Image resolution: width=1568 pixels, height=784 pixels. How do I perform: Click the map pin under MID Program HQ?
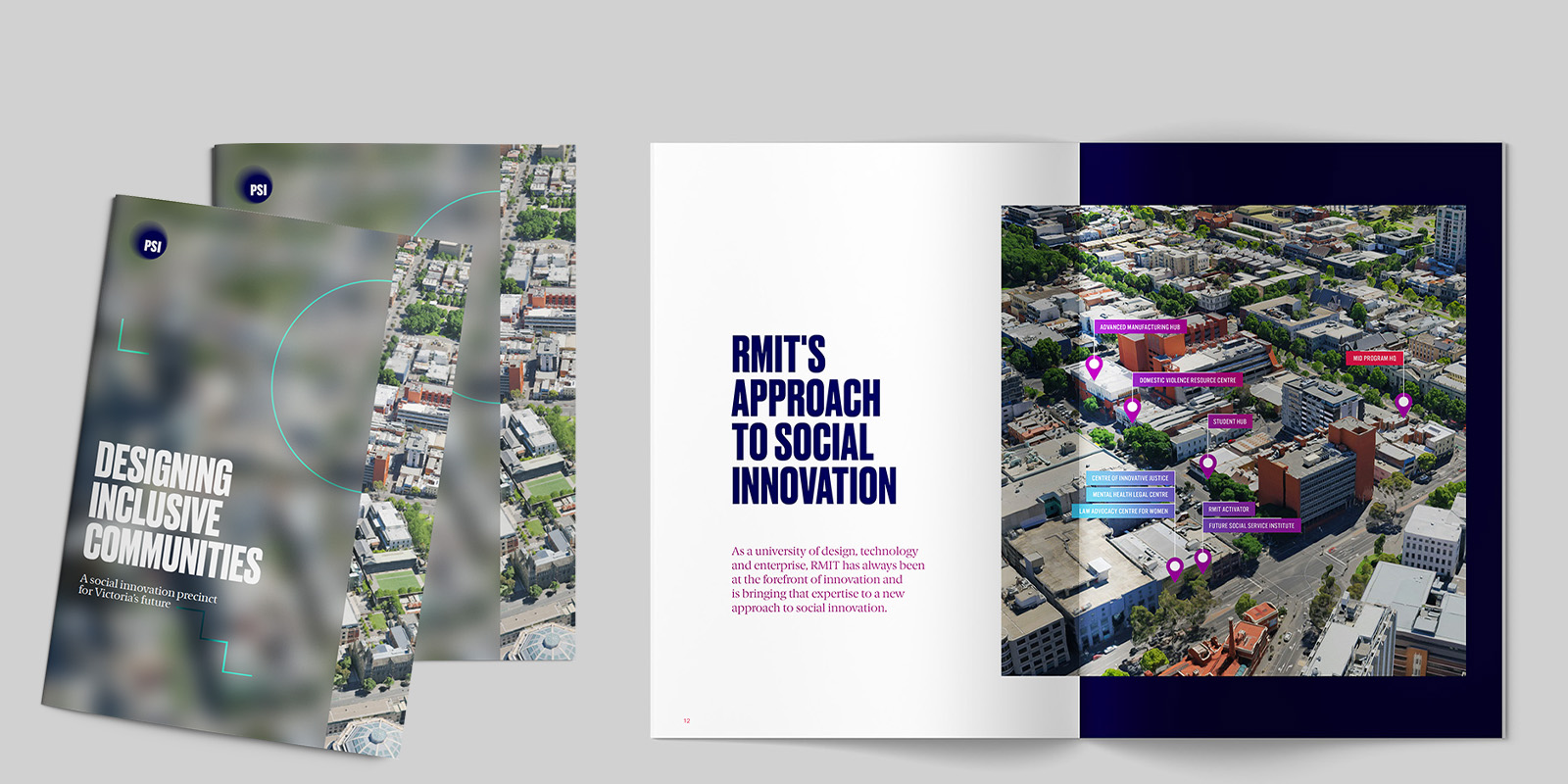tap(1403, 404)
